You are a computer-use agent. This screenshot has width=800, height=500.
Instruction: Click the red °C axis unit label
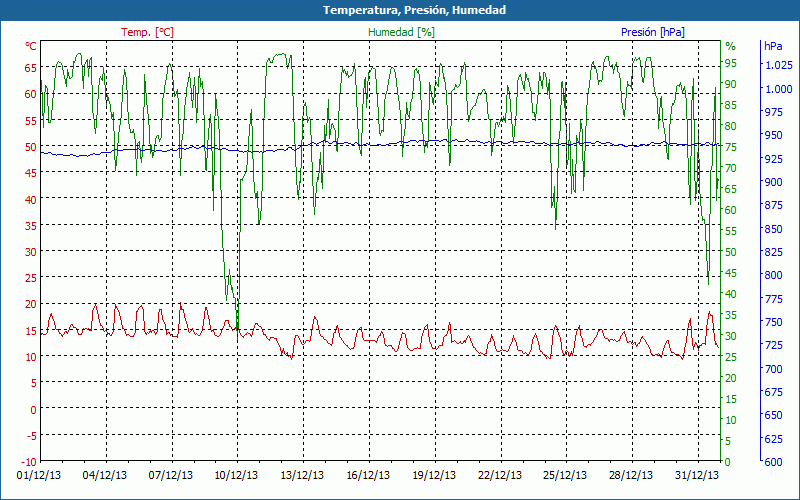31,46
